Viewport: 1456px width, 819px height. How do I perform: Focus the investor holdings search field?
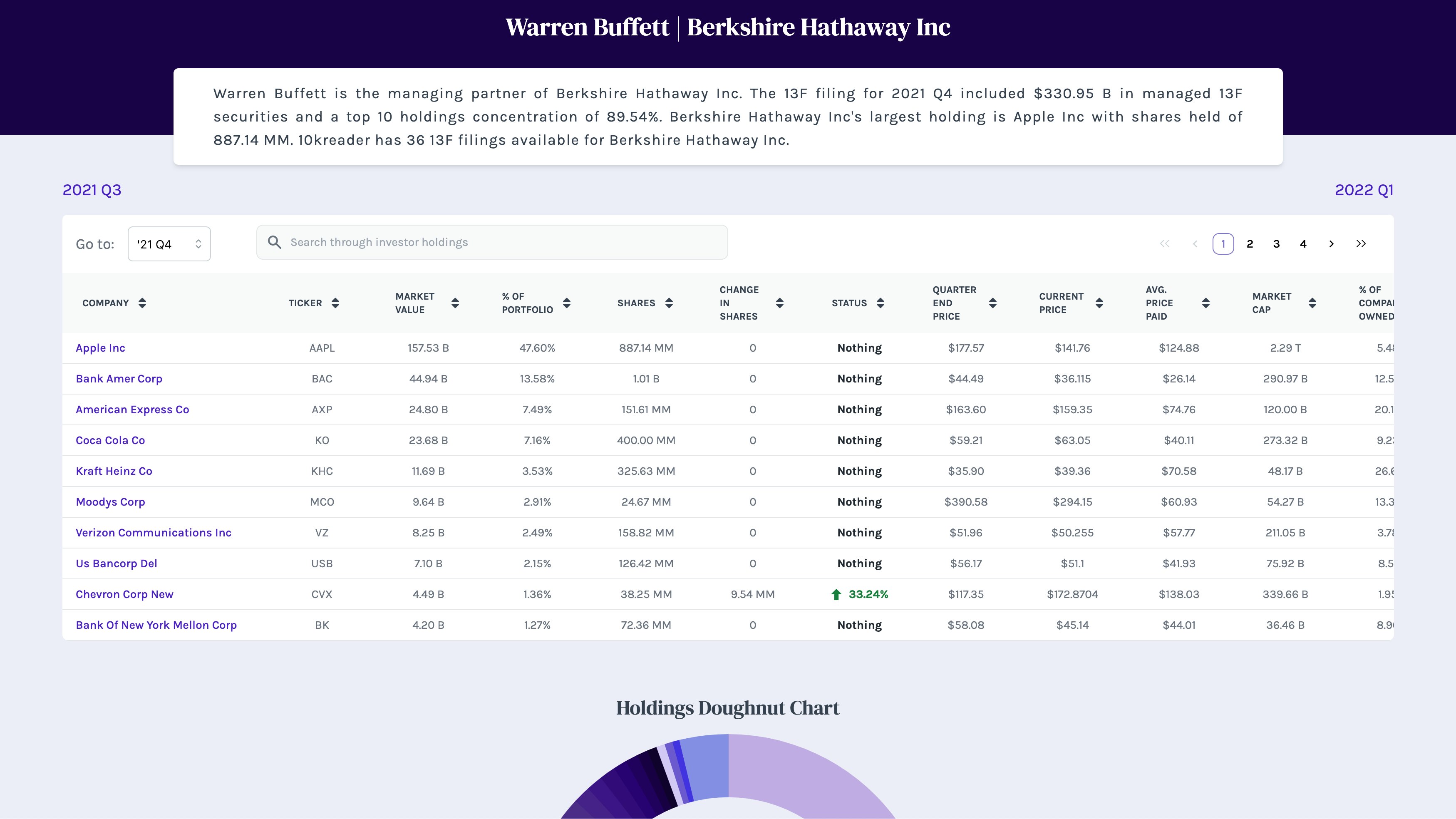(x=492, y=243)
